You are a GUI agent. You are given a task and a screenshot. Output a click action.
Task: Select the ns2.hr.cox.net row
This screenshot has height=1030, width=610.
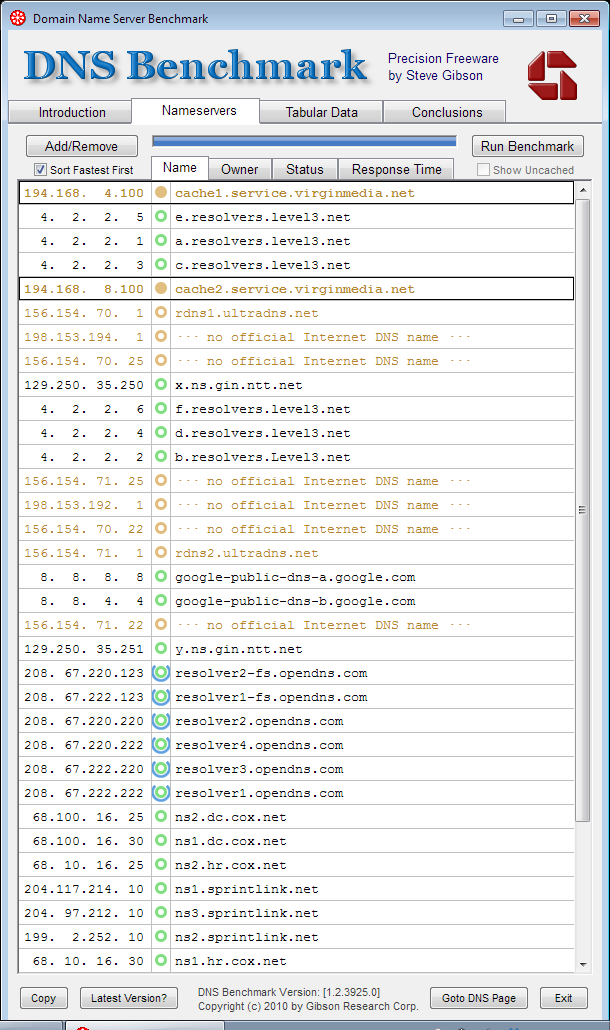[296, 865]
